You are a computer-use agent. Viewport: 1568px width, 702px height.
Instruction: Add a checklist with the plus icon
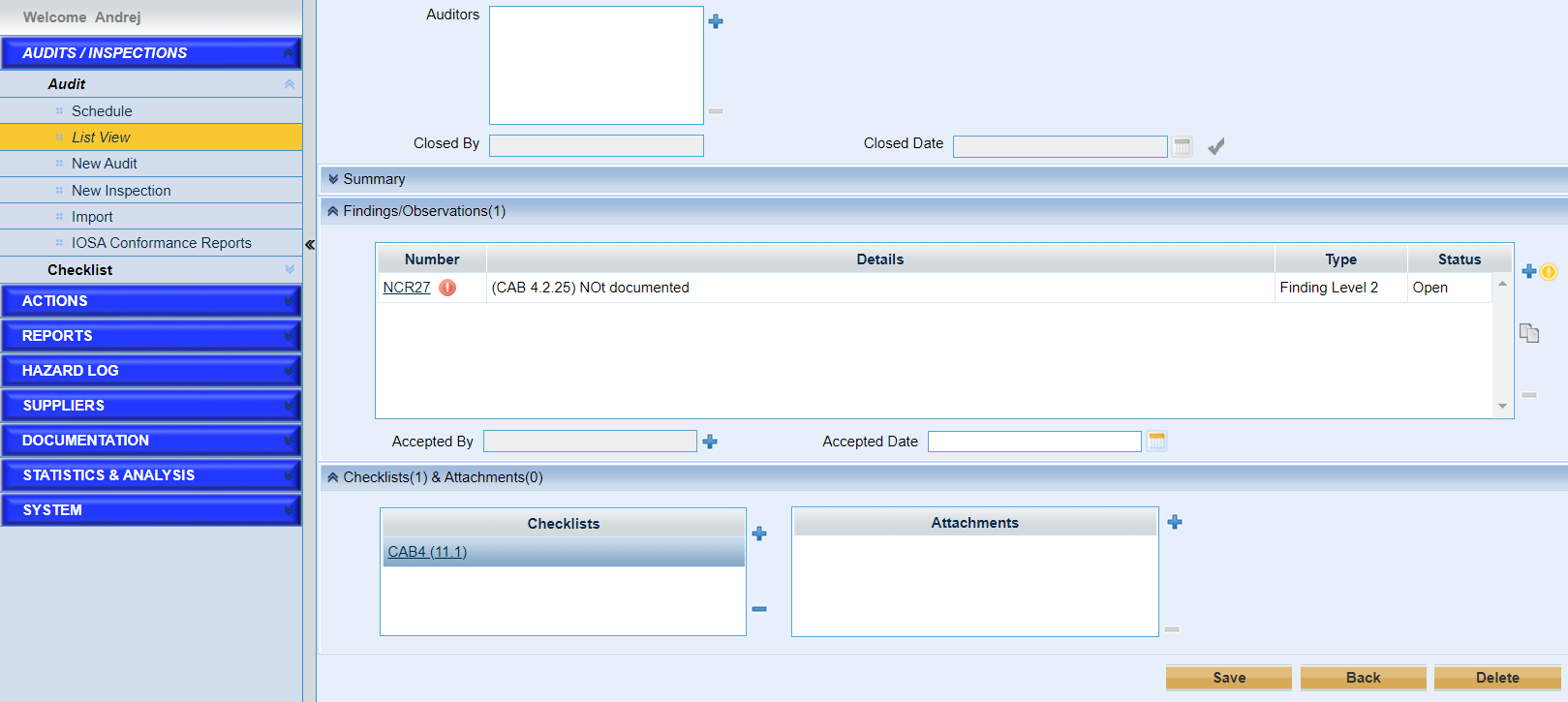759,534
